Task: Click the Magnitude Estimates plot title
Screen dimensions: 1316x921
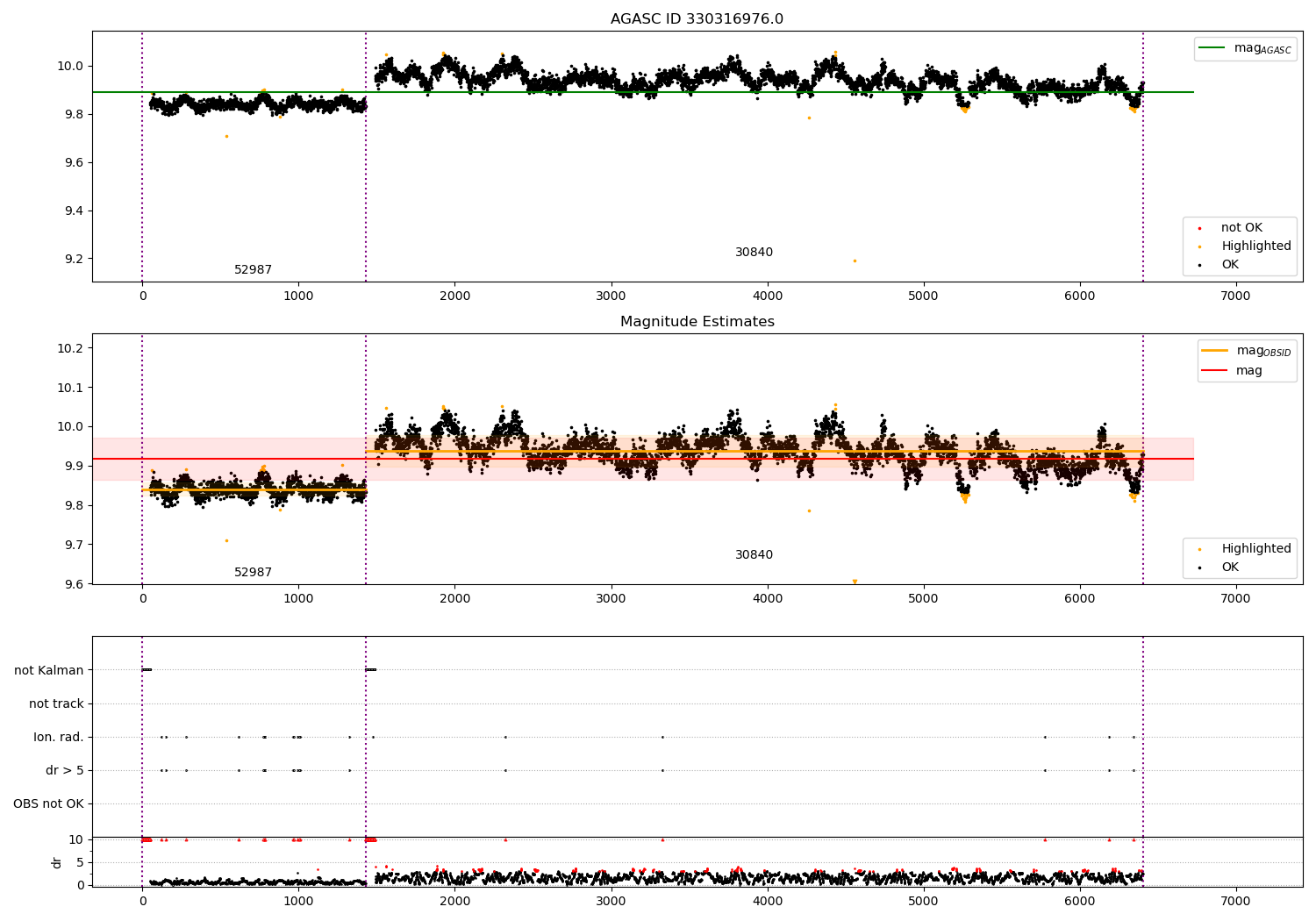Action: [697, 322]
